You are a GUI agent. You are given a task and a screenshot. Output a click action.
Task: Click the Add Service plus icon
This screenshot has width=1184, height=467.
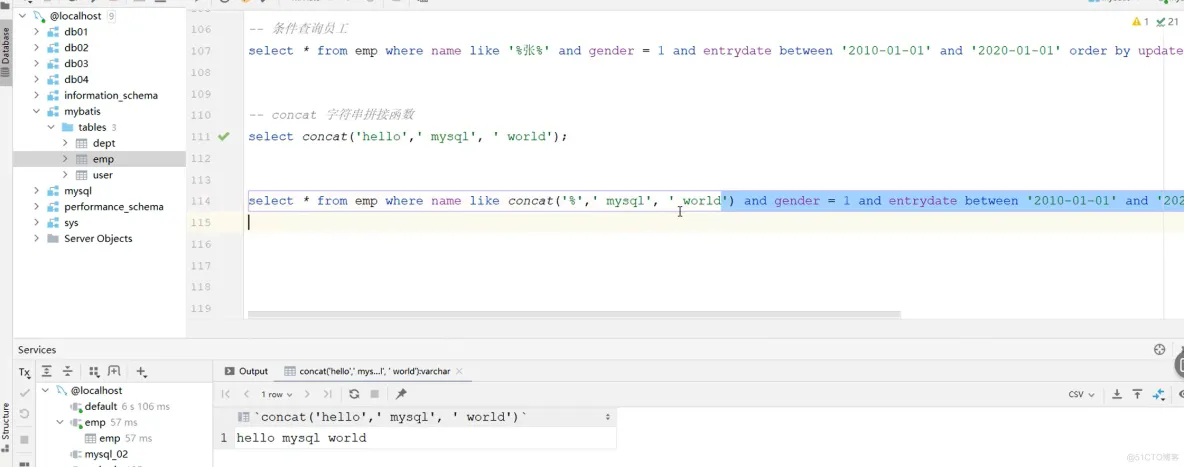[x=141, y=372]
